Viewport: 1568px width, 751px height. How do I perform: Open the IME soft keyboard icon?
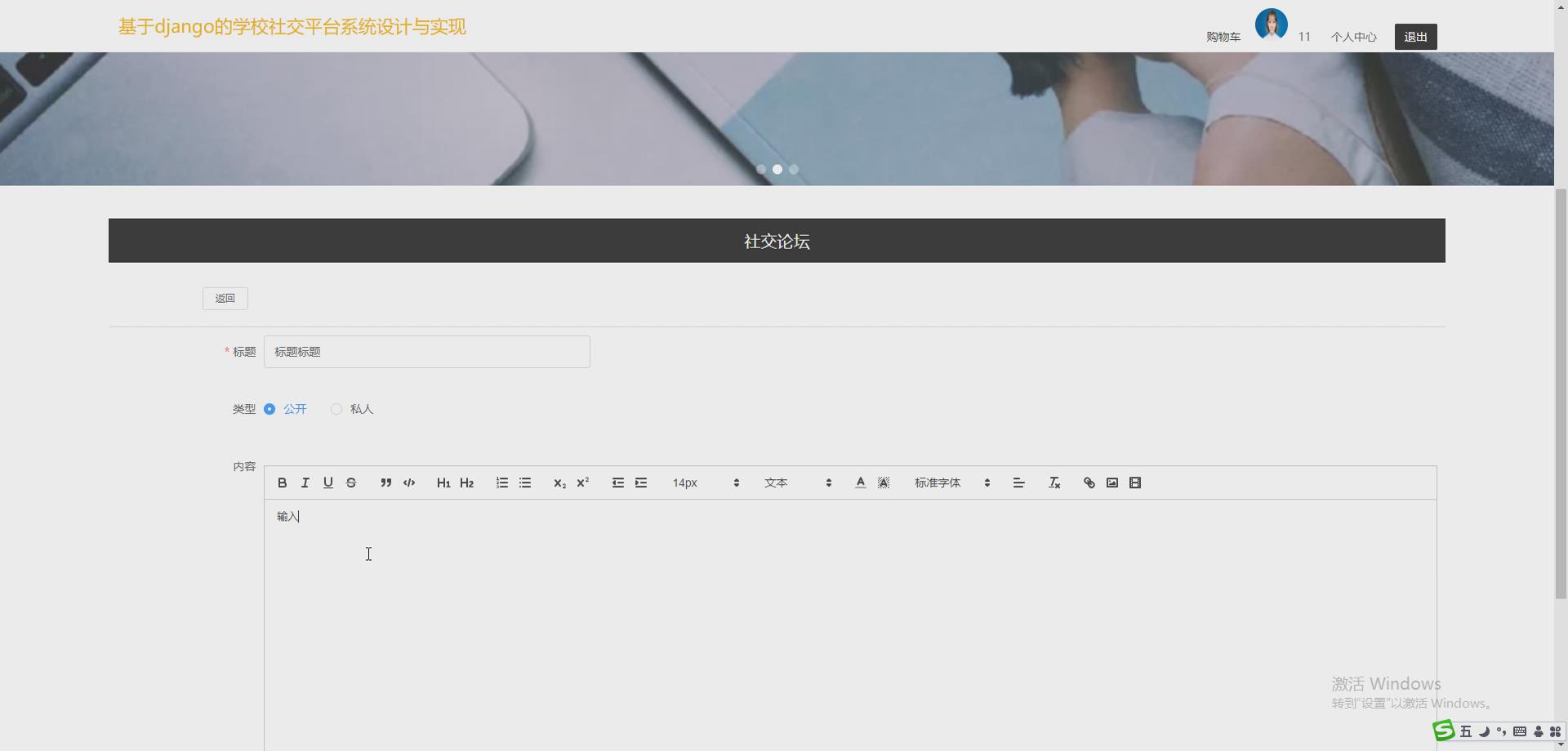(1520, 731)
